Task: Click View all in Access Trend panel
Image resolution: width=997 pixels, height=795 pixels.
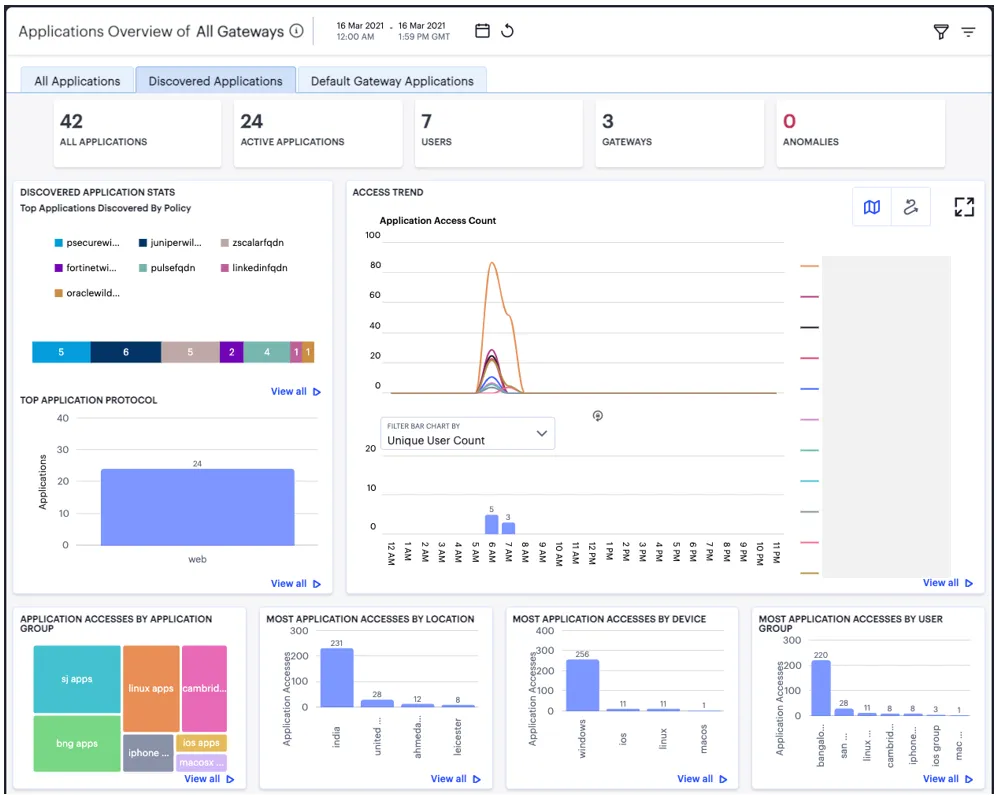Action: [x=947, y=583]
